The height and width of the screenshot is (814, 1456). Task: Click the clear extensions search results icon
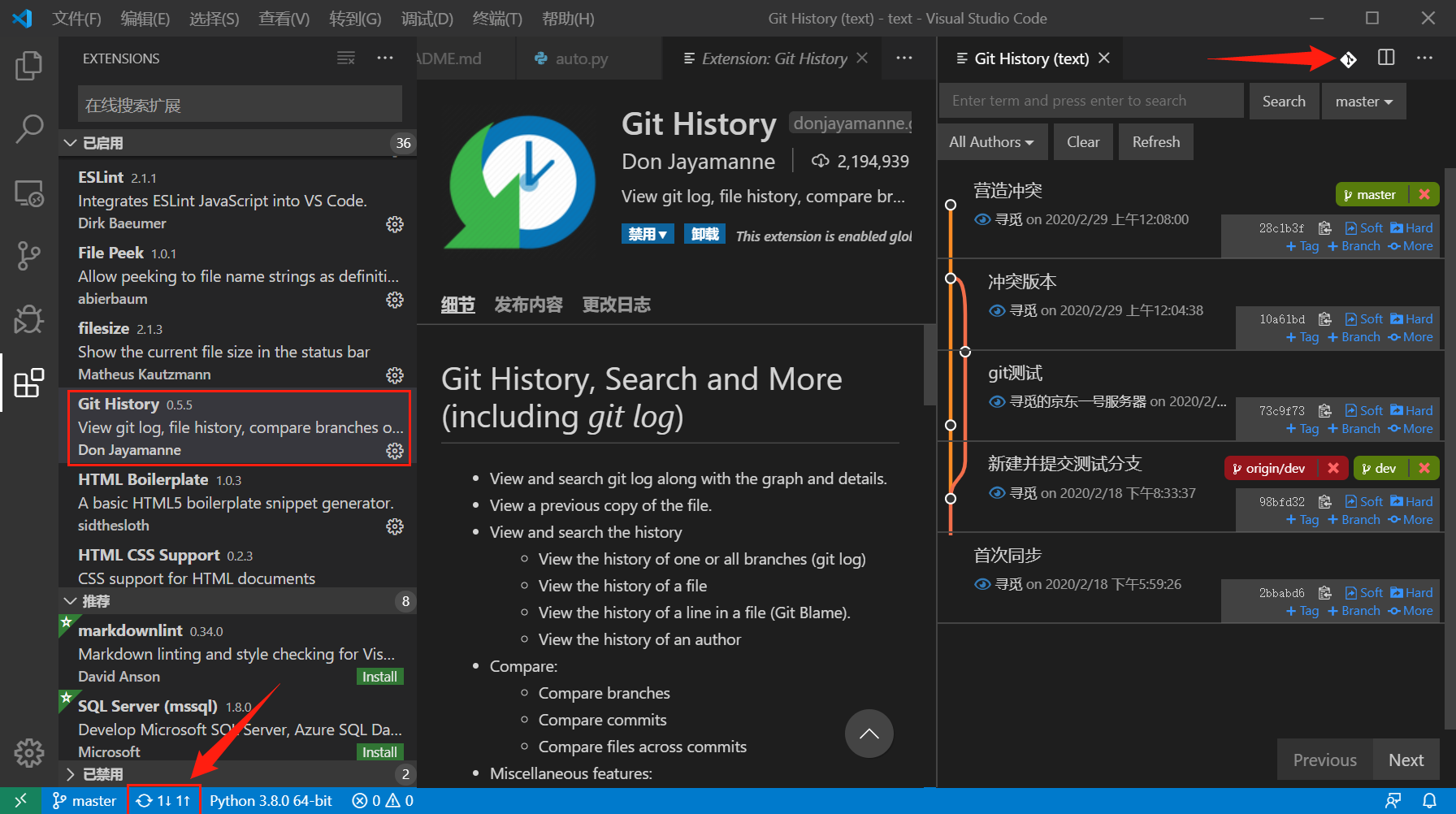pyautogui.click(x=346, y=58)
